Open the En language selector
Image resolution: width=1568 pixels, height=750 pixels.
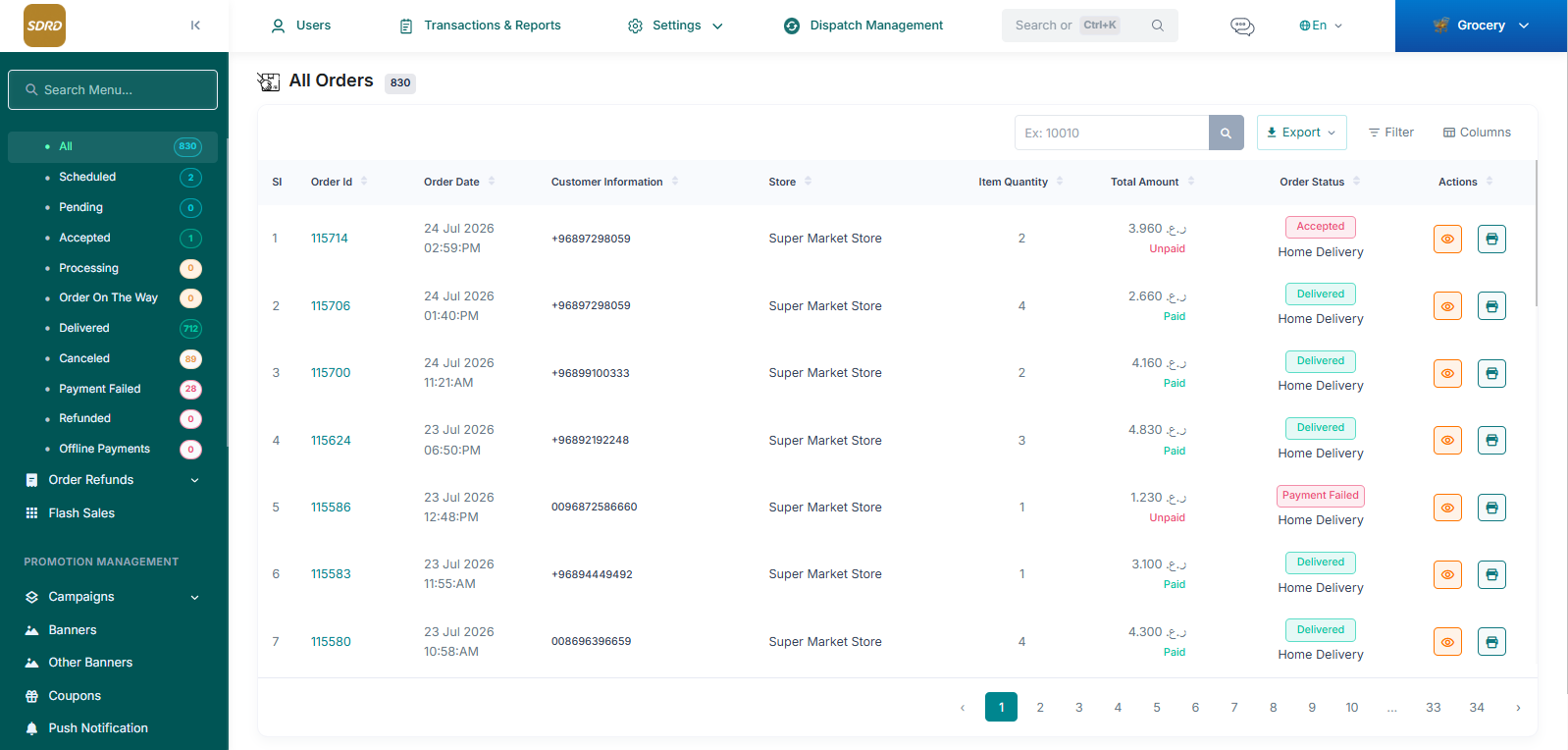pyautogui.click(x=1321, y=26)
